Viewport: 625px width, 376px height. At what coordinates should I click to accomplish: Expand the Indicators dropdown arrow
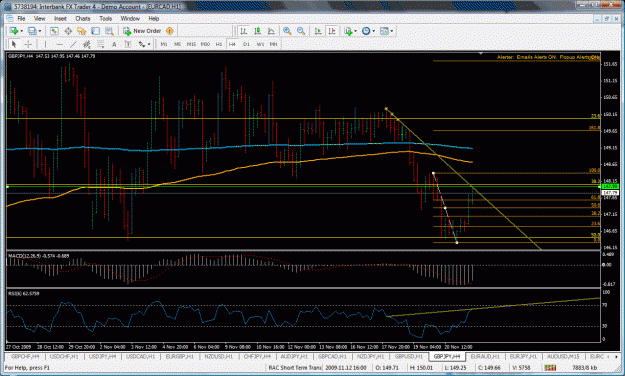tap(356, 31)
